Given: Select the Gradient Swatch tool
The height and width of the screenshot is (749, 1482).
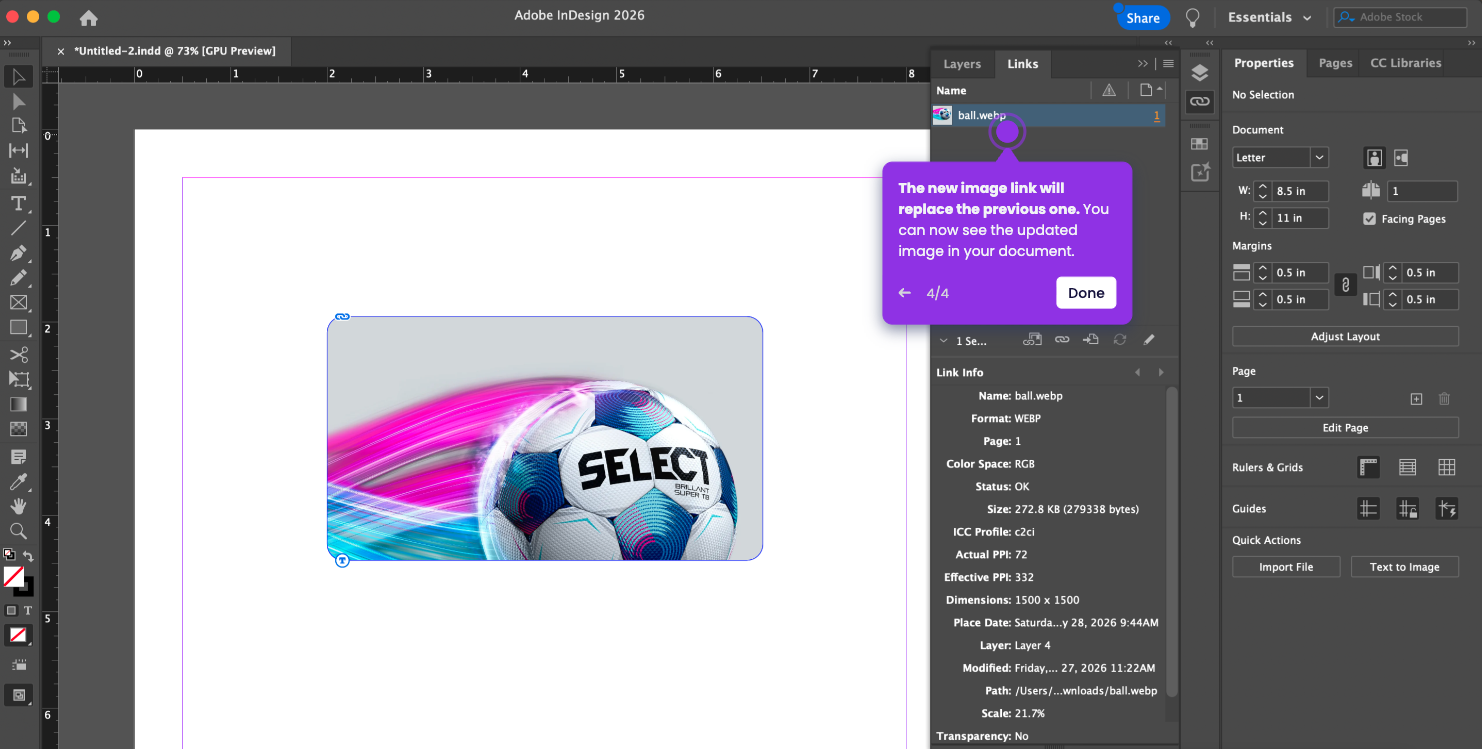Looking at the screenshot, I should 18,405.
